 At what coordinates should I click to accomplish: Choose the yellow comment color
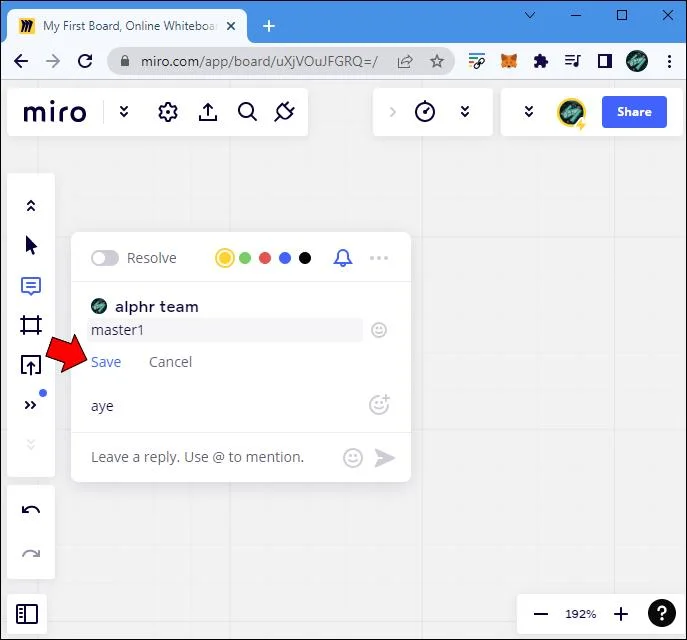point(225,258)
